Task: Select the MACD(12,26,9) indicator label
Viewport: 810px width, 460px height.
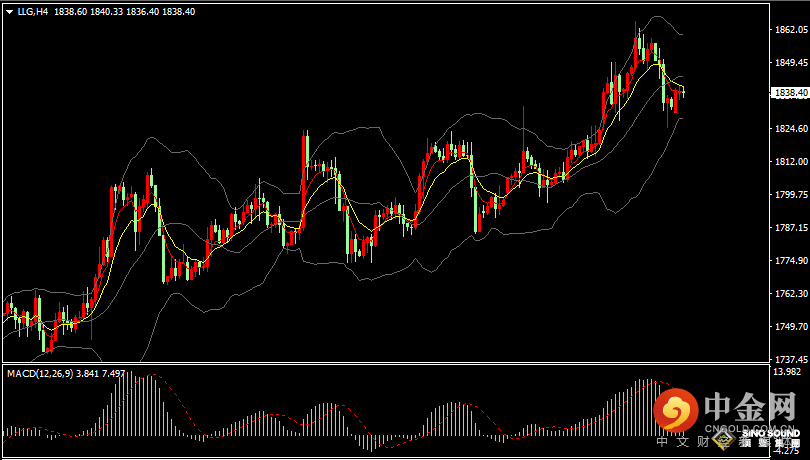Action: 40,373
